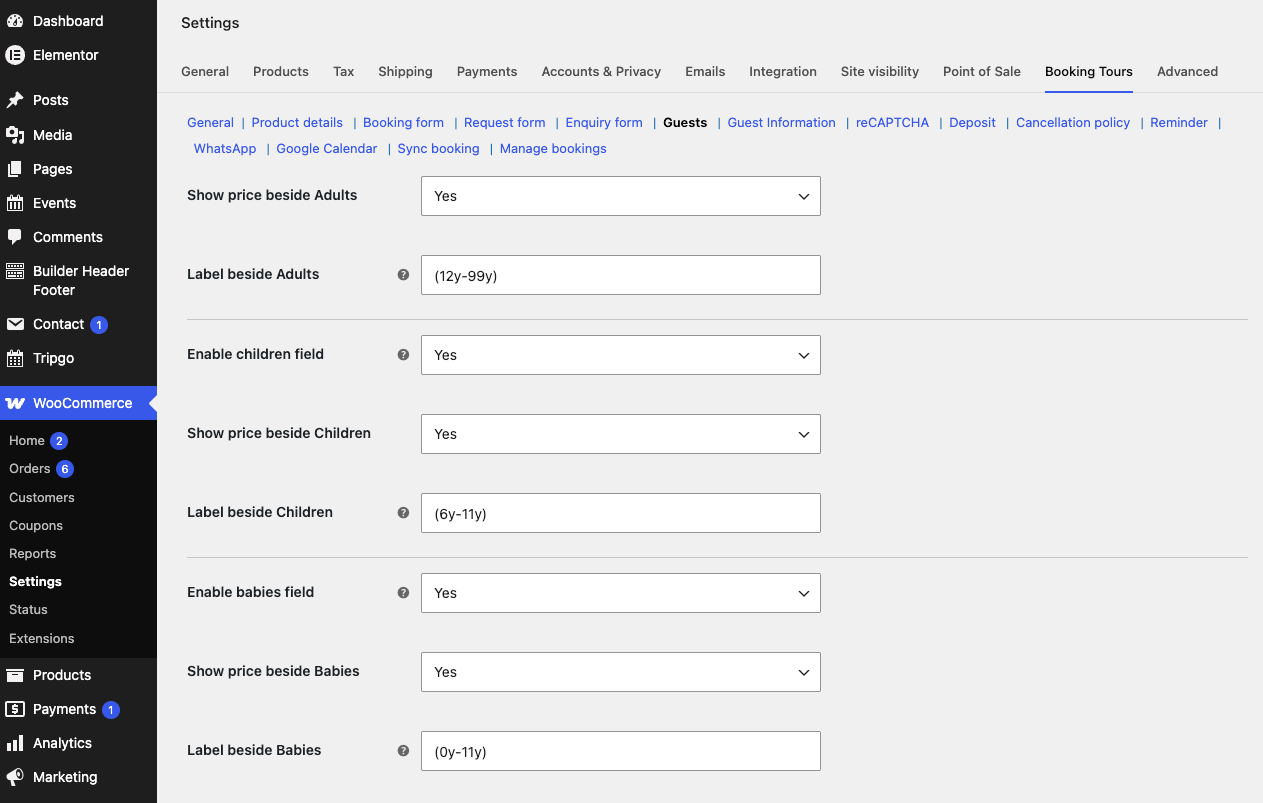Click the Media library icon

tap(15, 135)
